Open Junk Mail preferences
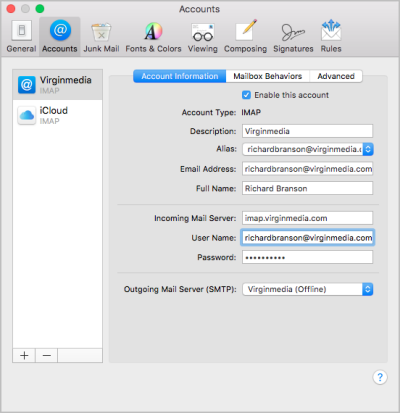 [x=101, y=37]
